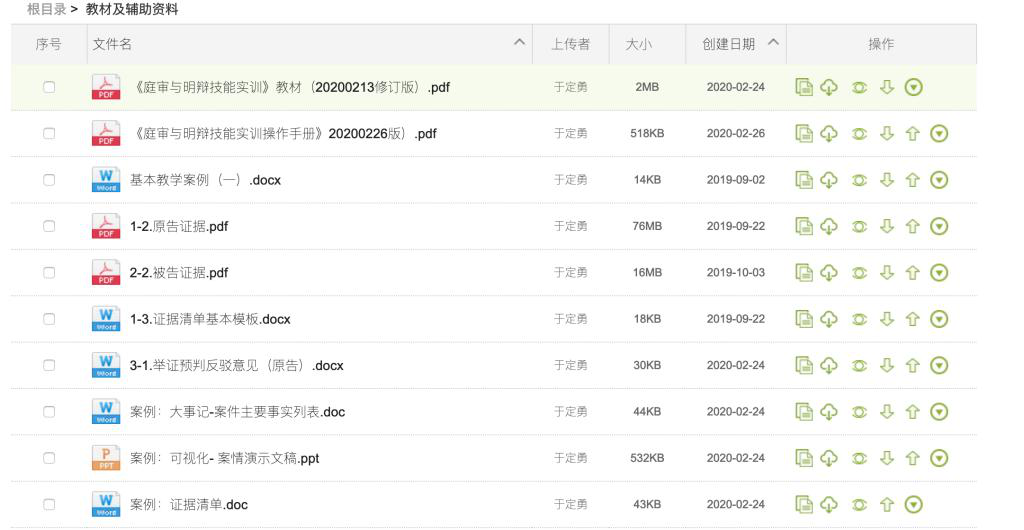This screenshot has height=530, width=1024.
Task: Move first 教材 pdf row down with arrow
Action: tap(886, 87)
